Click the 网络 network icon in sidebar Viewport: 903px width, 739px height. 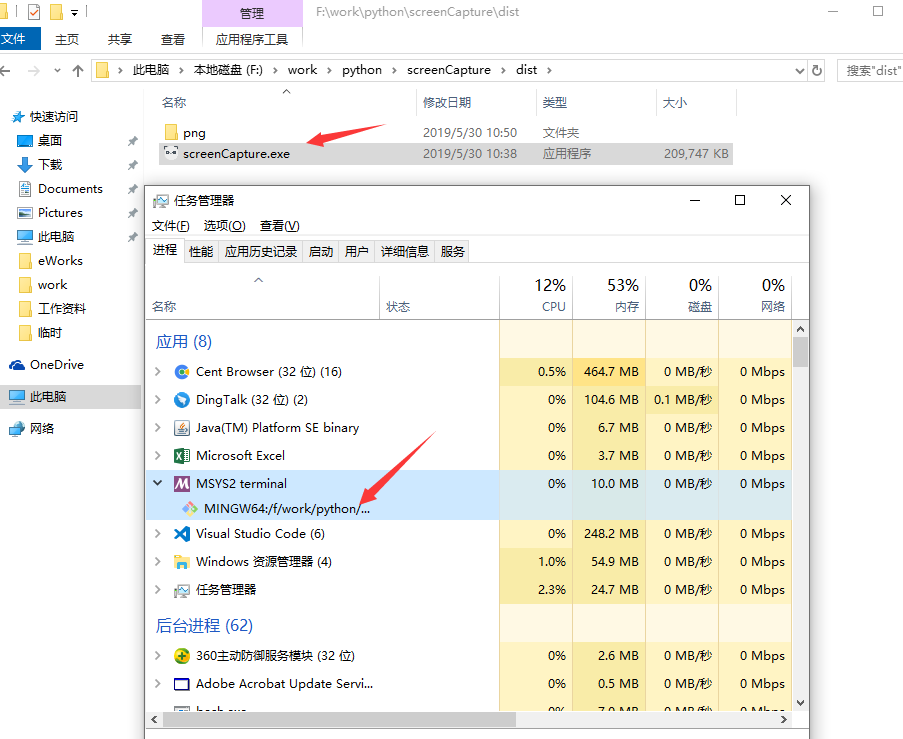tap(17, 429)
